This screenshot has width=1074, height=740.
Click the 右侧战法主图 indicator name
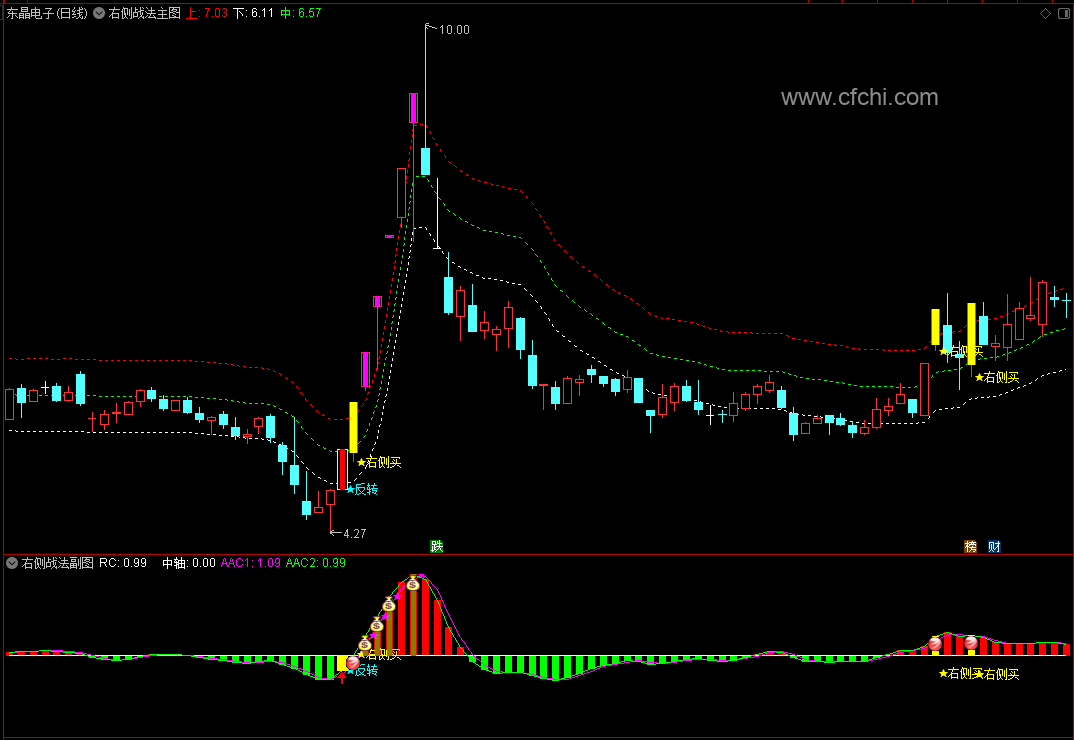[145, 13]
